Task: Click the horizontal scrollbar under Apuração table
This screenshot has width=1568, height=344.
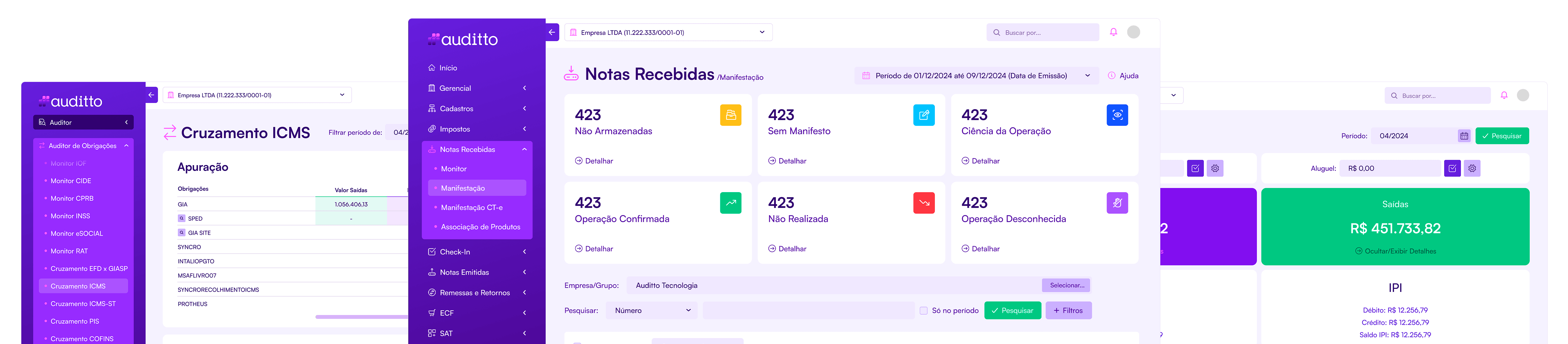Action: 361,317
